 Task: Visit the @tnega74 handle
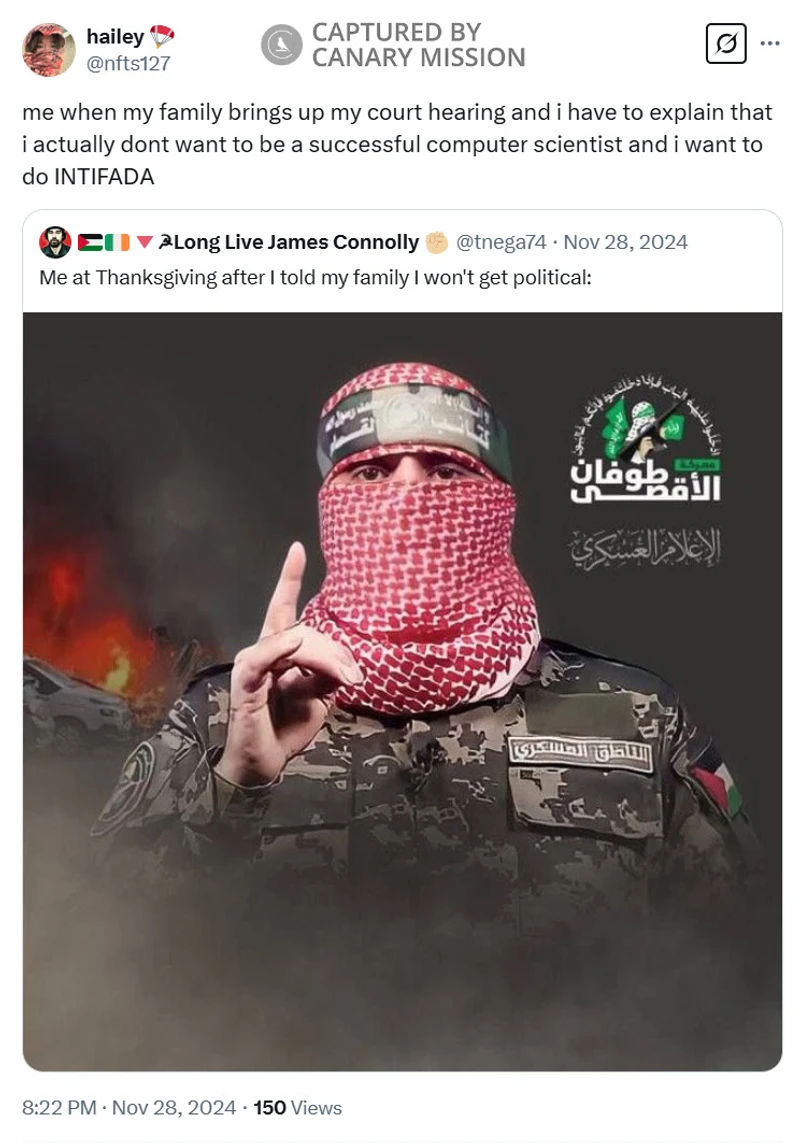500,242
